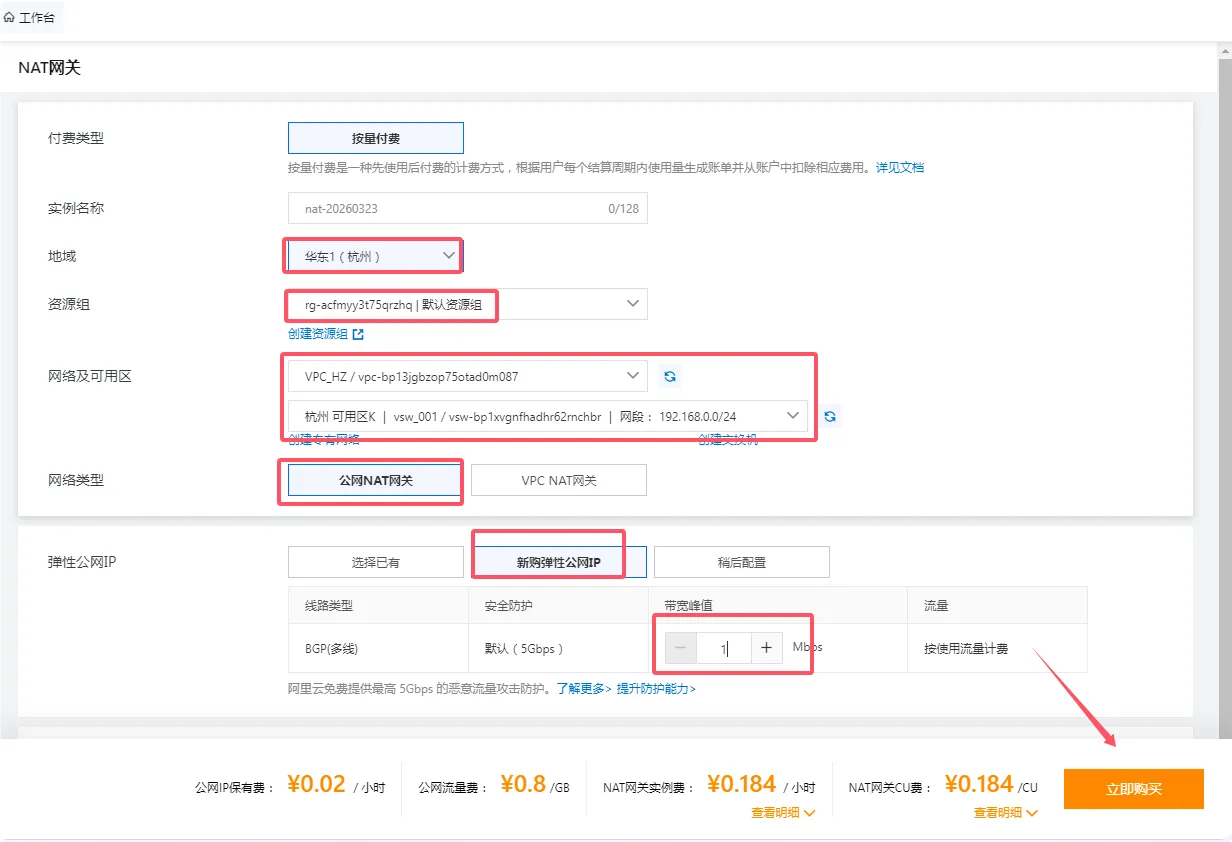Expand 查看明细 under NAT网关实例费
This screenshot has width=1232, height=842.
(x=783, y=812)
